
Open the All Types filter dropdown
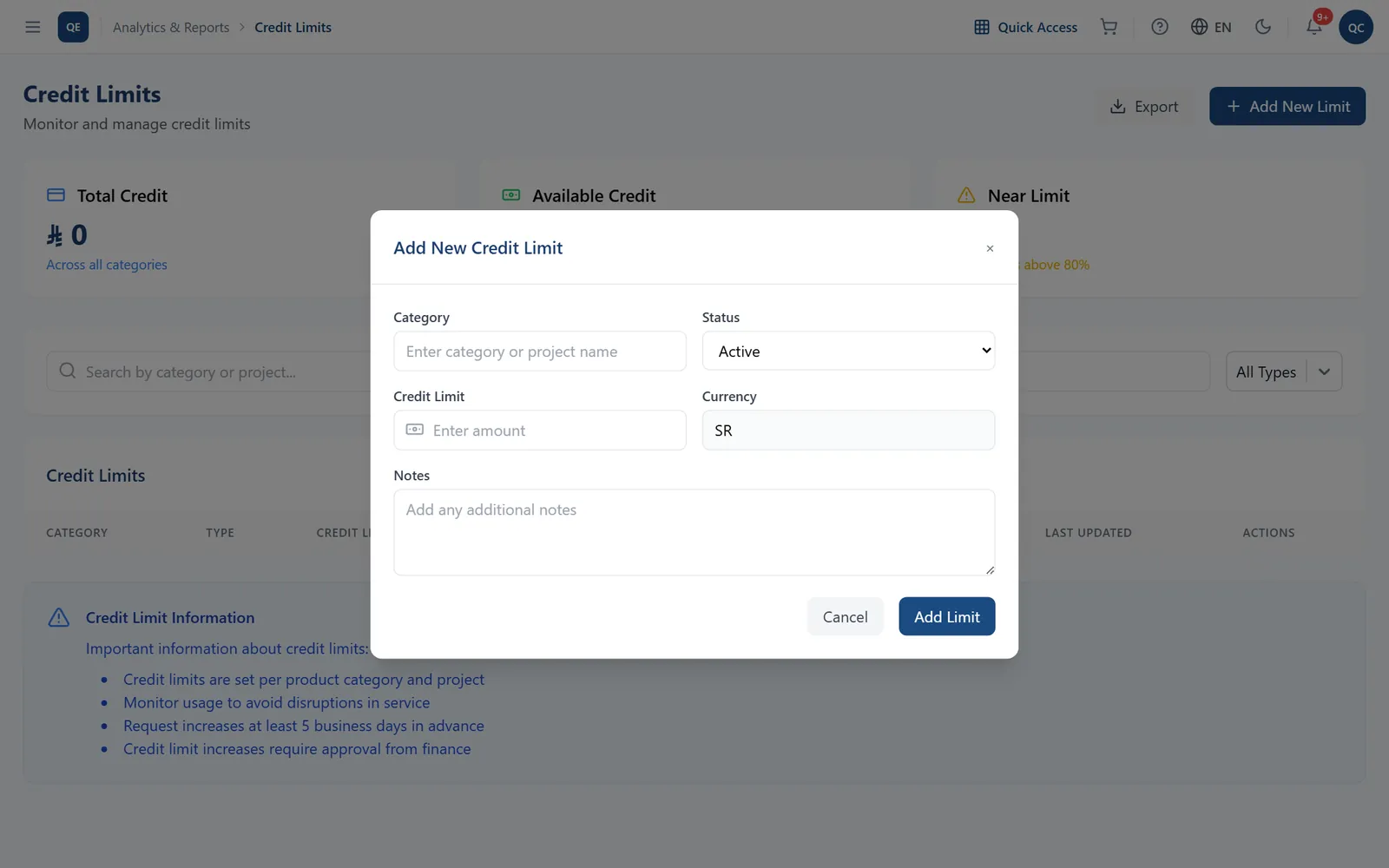(1284, 372)
